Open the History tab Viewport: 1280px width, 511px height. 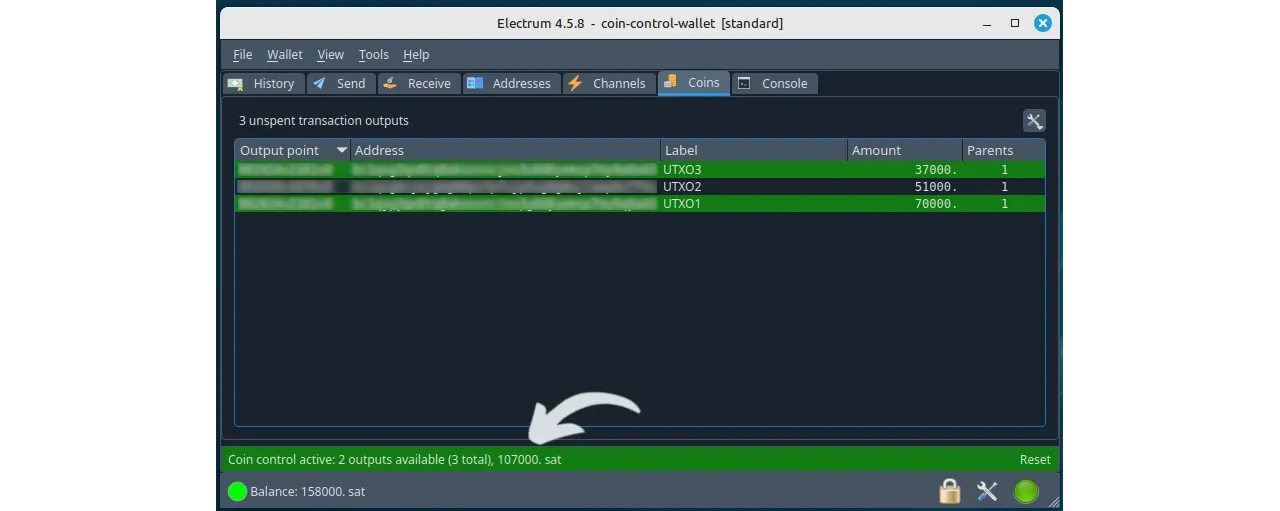(262, 84)
